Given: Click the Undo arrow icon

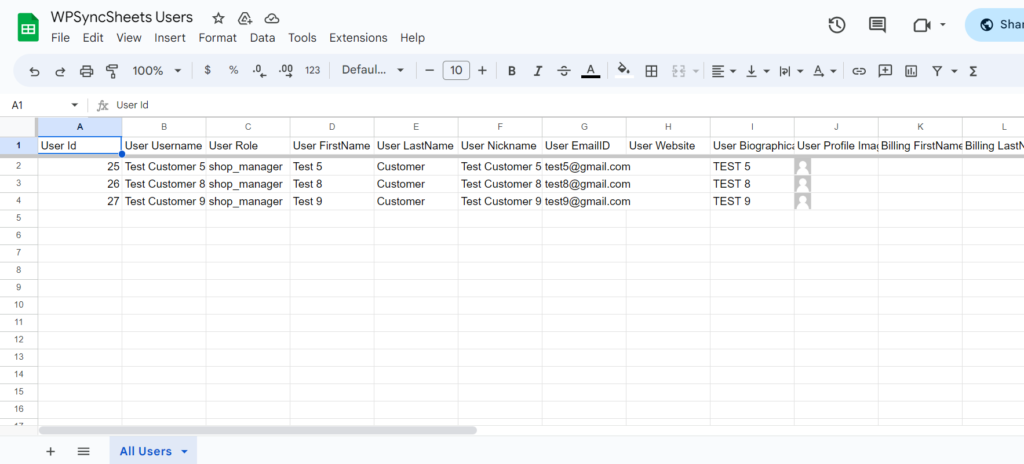Looking at the screenshot, I should point(35,71).
